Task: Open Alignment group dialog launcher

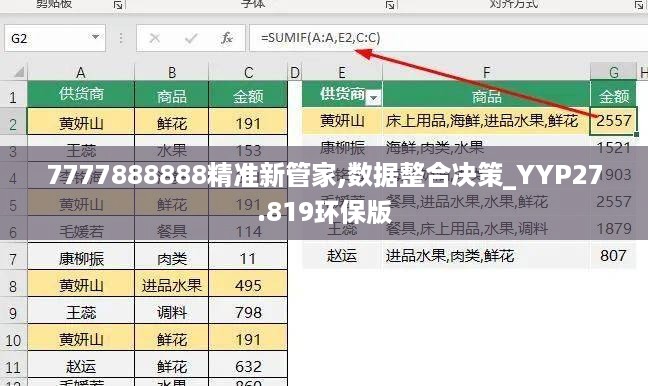Action: (x=638, y=5)
